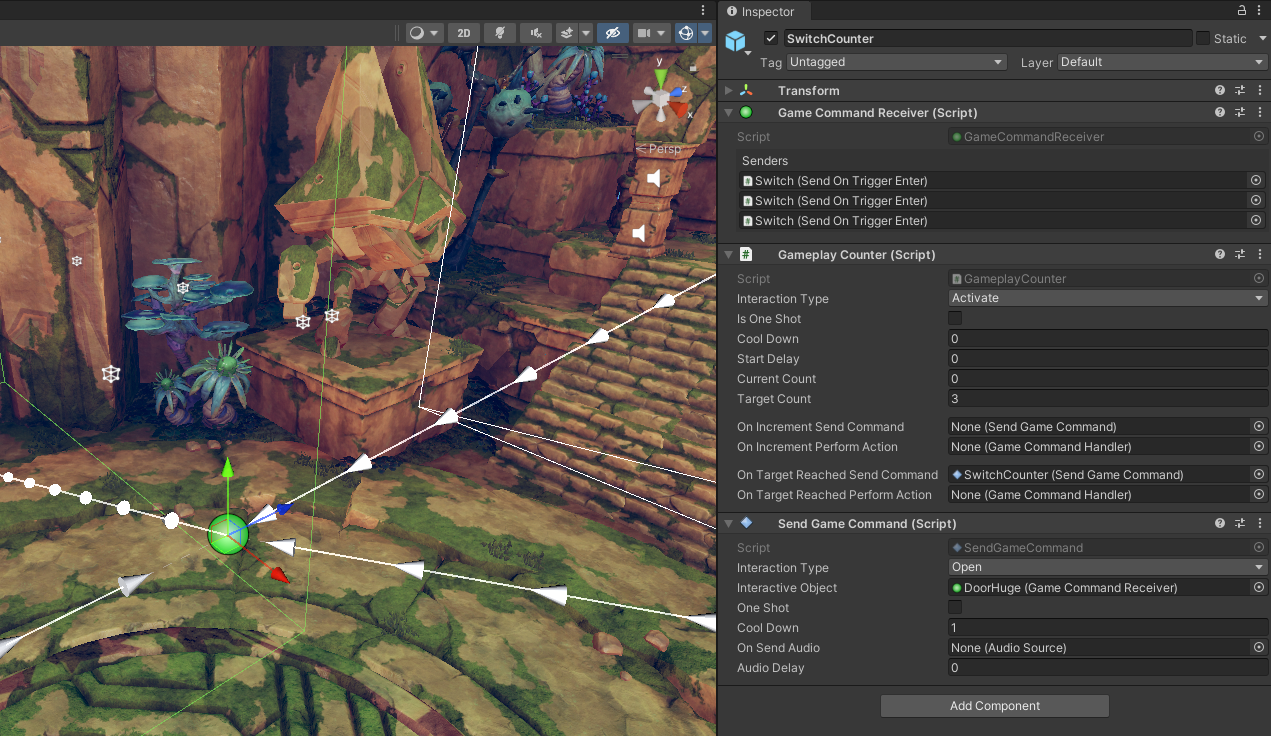Open the Tag dropdown showing Untagged

(x=896, y=62)
